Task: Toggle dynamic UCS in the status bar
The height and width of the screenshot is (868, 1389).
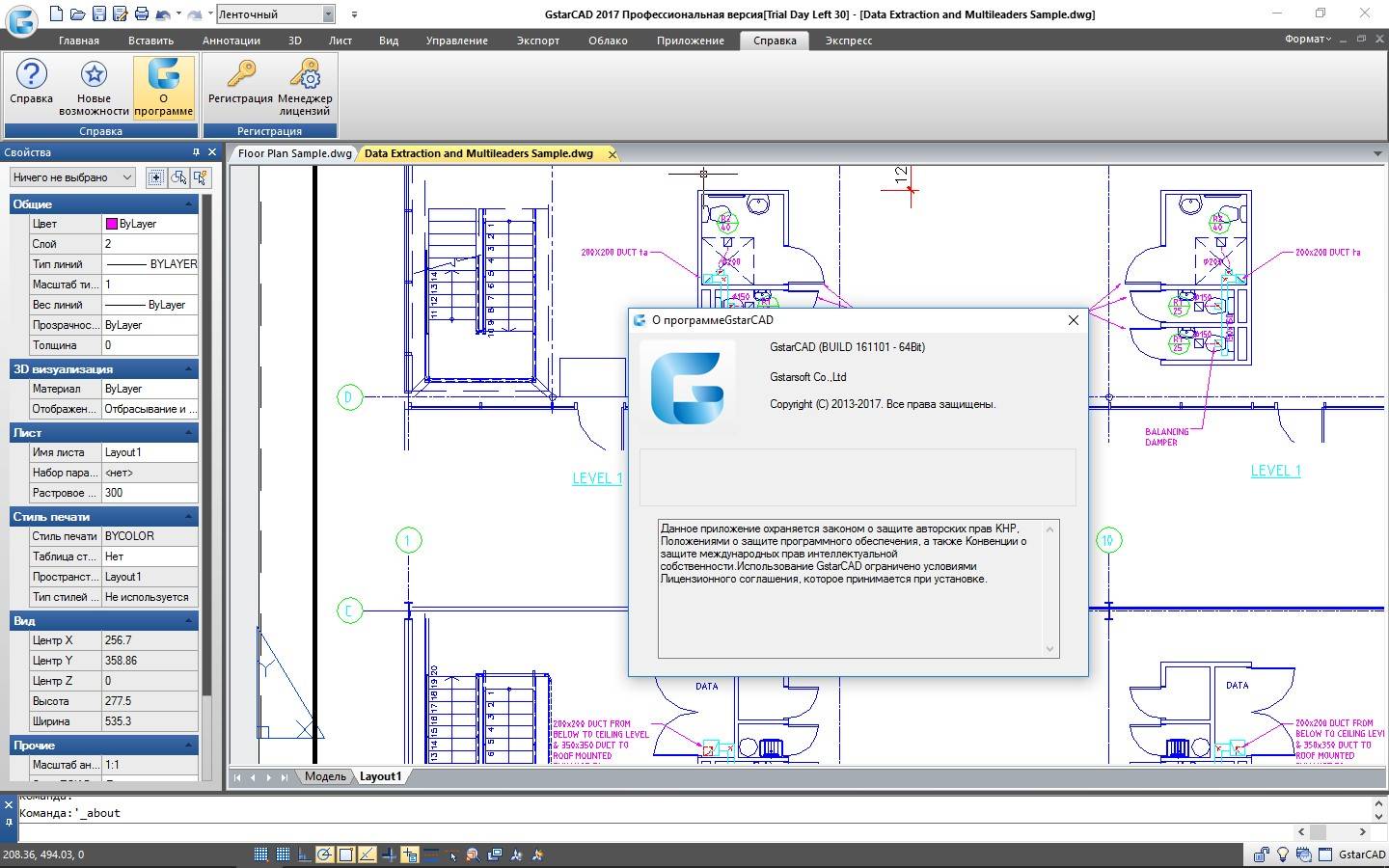Action: tap(389, 854)
